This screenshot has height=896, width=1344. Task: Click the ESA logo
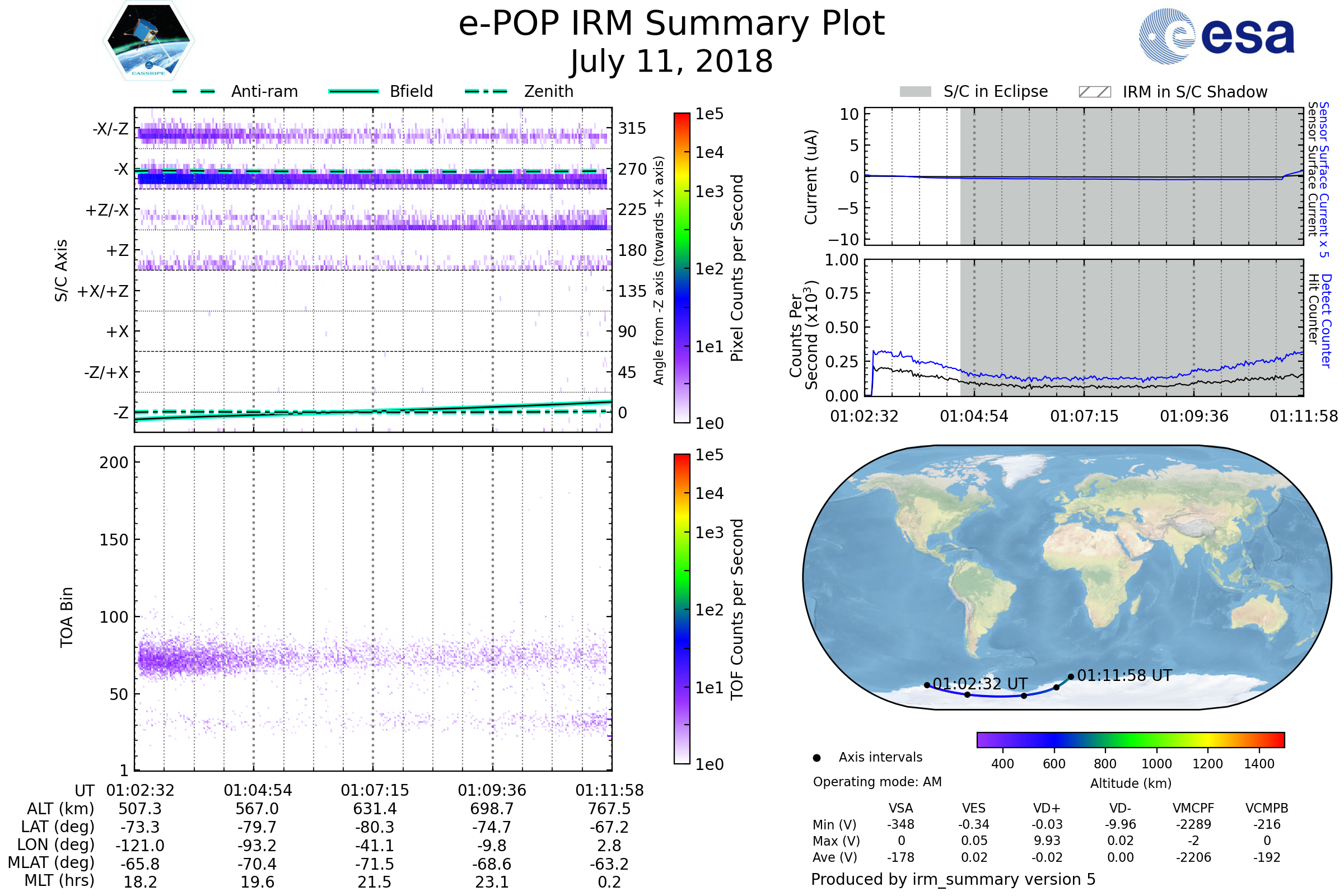[x=1216, y=36]
